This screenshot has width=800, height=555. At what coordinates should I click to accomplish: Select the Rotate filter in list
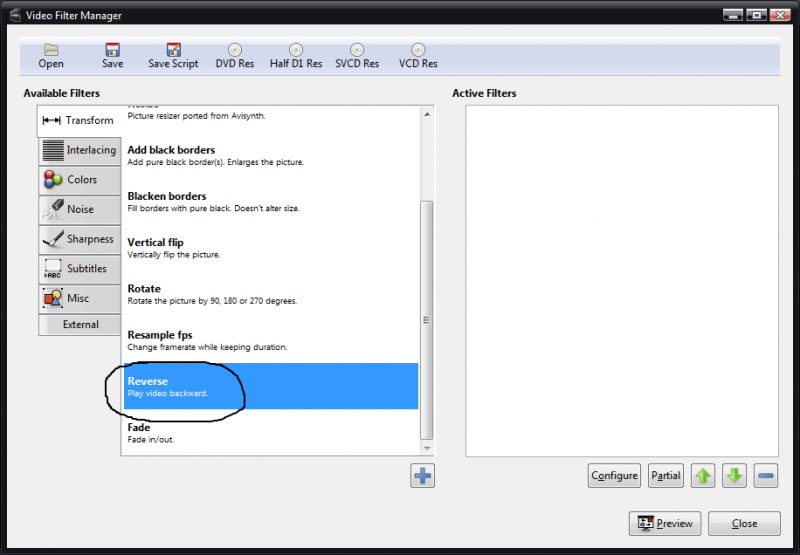point(270,294)
